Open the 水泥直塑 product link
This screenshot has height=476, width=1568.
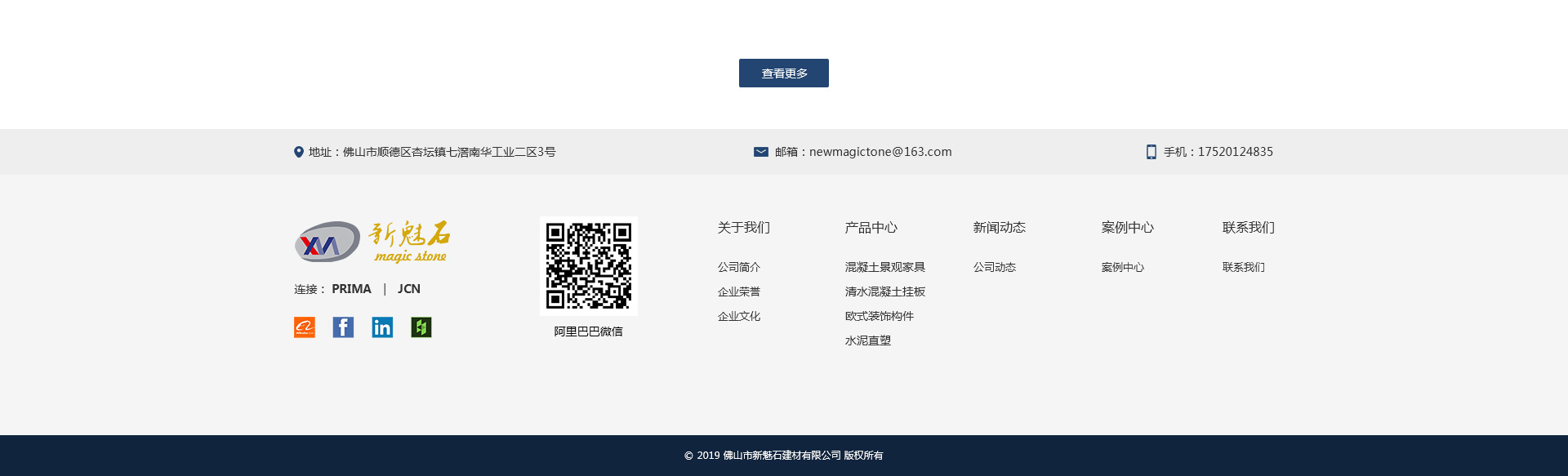tap(867, 340)
